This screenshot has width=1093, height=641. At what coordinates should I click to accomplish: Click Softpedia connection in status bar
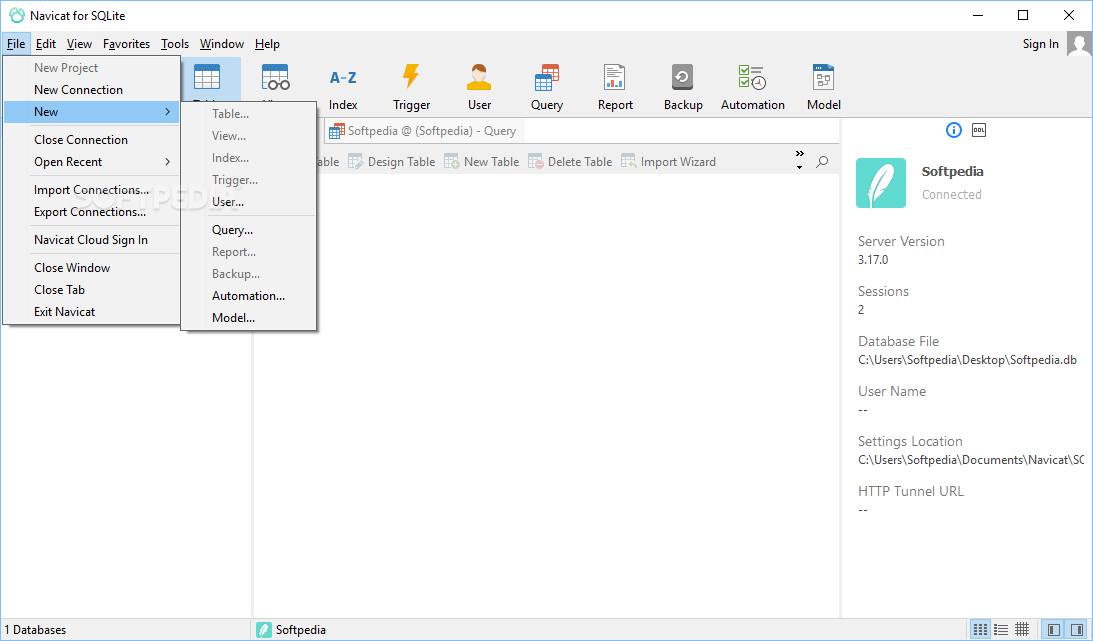[x=291, y=630]
